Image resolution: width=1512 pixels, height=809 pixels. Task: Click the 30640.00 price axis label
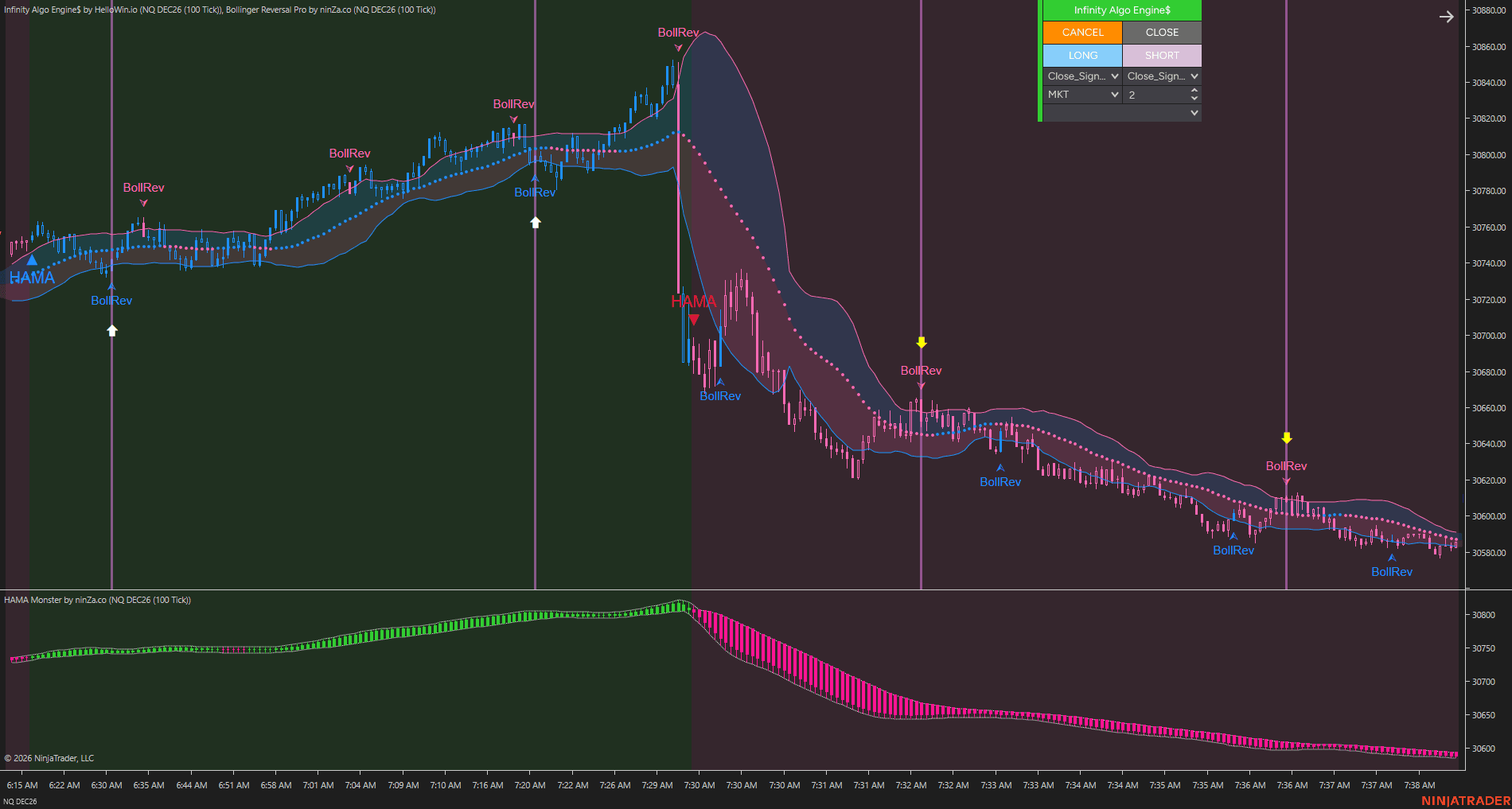(1488, 444)
